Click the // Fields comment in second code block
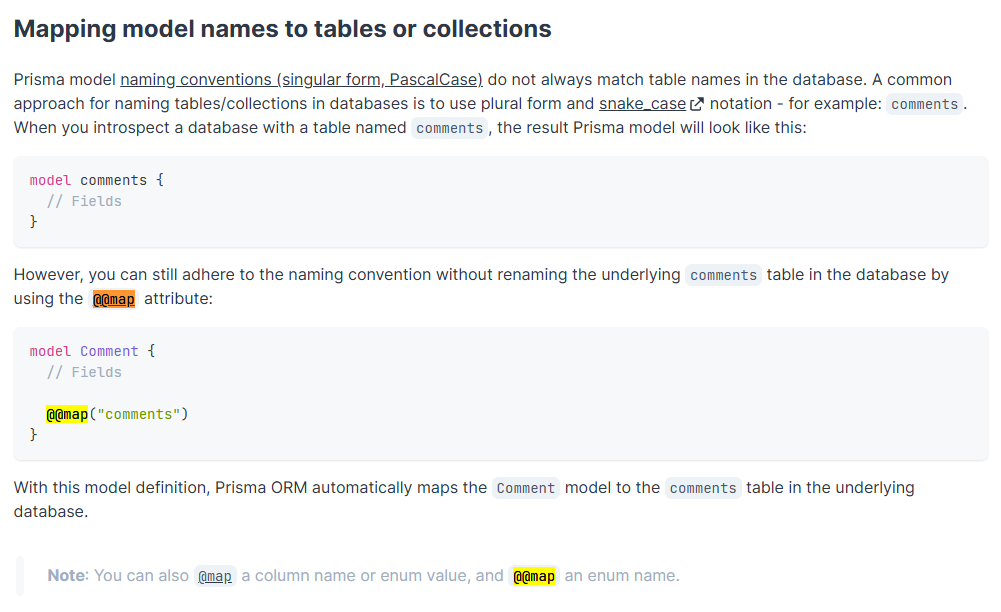 pyautogui.click(x=84, y=372)
